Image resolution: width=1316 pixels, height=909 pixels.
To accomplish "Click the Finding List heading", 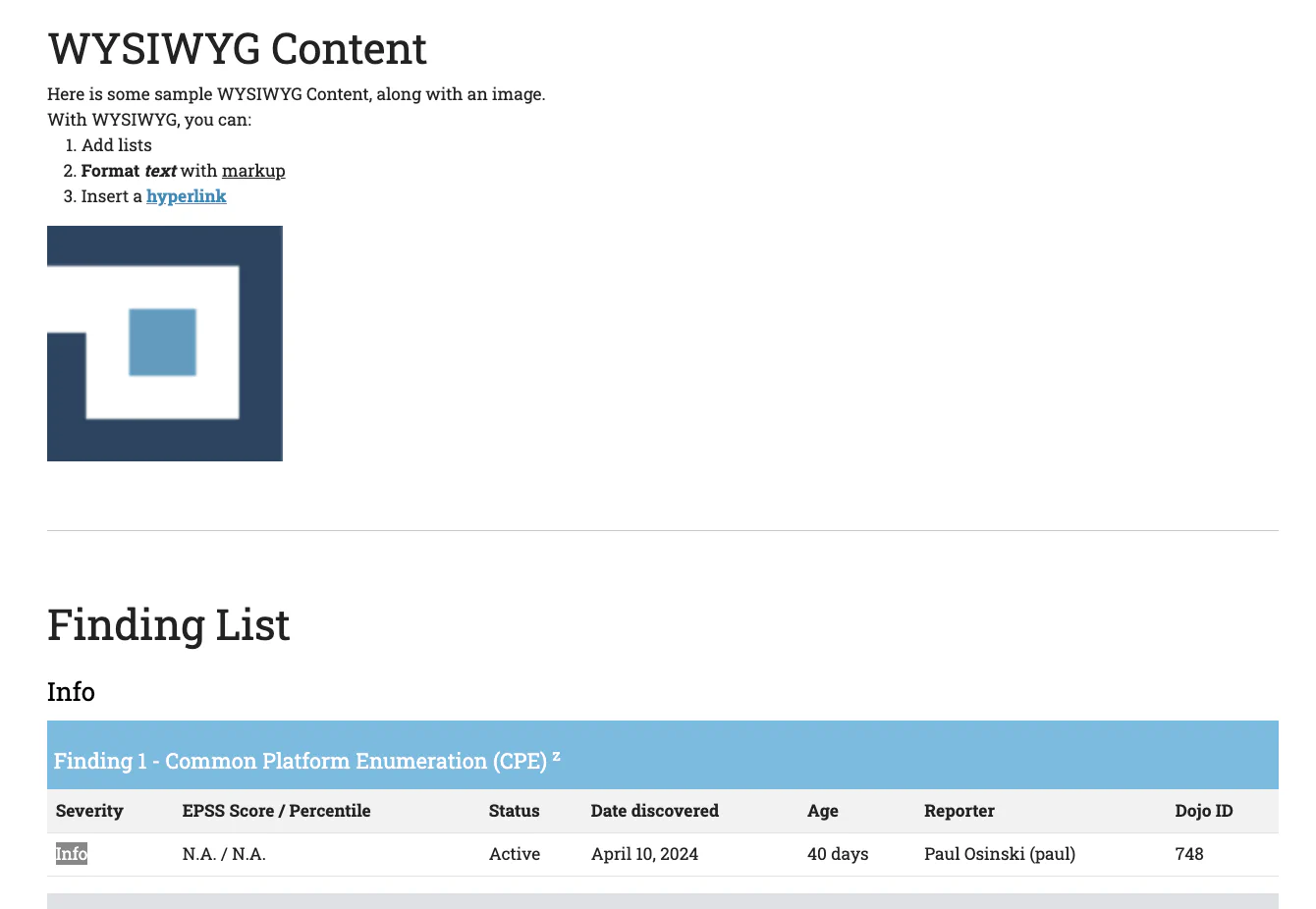I will 169,625.
